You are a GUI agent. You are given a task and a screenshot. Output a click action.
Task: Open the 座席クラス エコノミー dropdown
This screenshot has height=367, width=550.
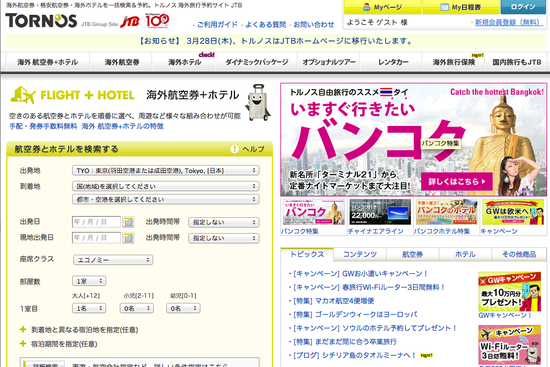(113, 260)
